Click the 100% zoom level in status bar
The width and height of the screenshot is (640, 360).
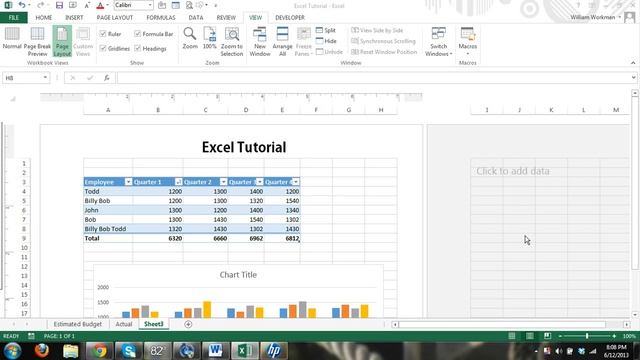[629, 336]
